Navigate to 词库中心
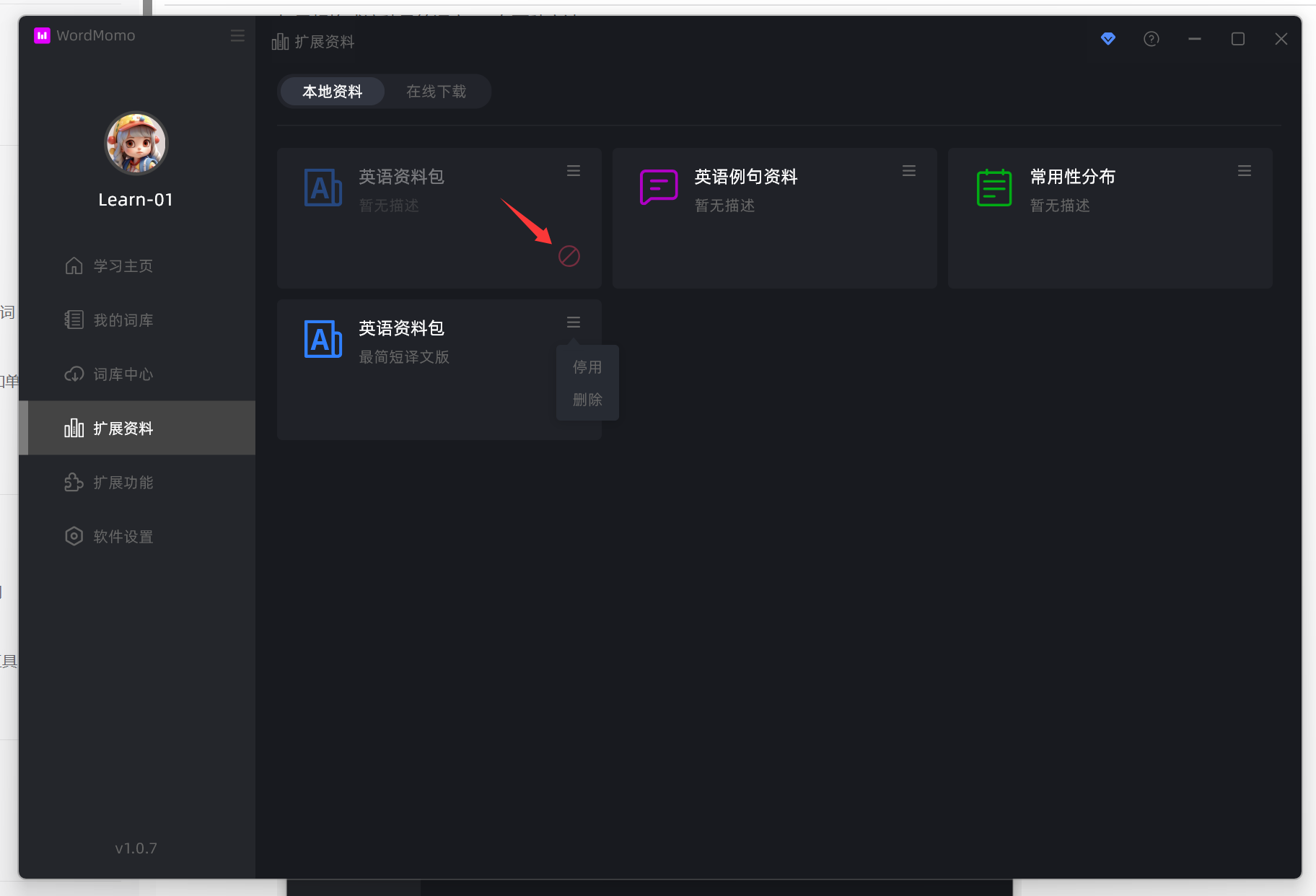 tap(123, 374)
